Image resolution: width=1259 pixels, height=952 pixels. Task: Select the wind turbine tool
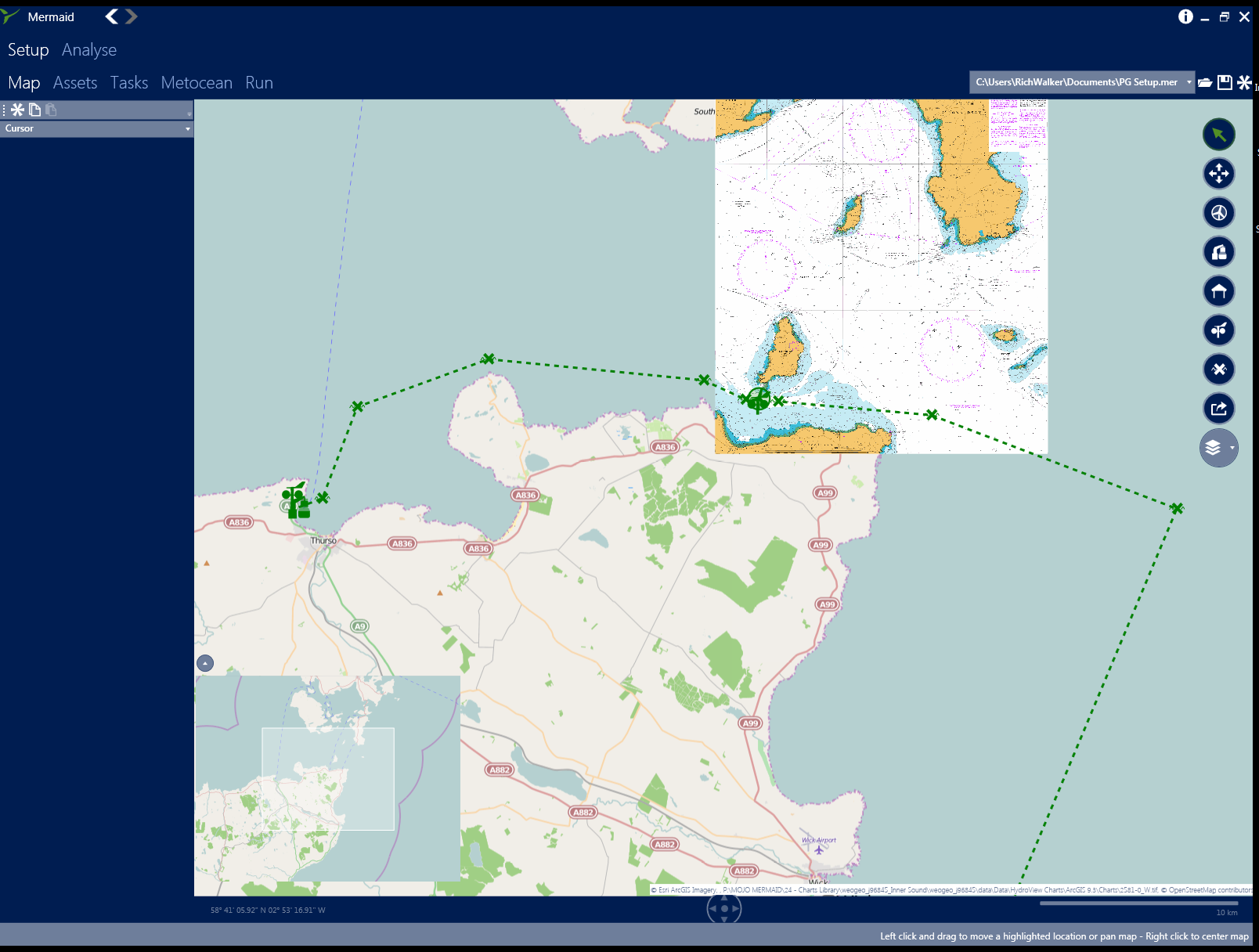tap(1218, 330)
